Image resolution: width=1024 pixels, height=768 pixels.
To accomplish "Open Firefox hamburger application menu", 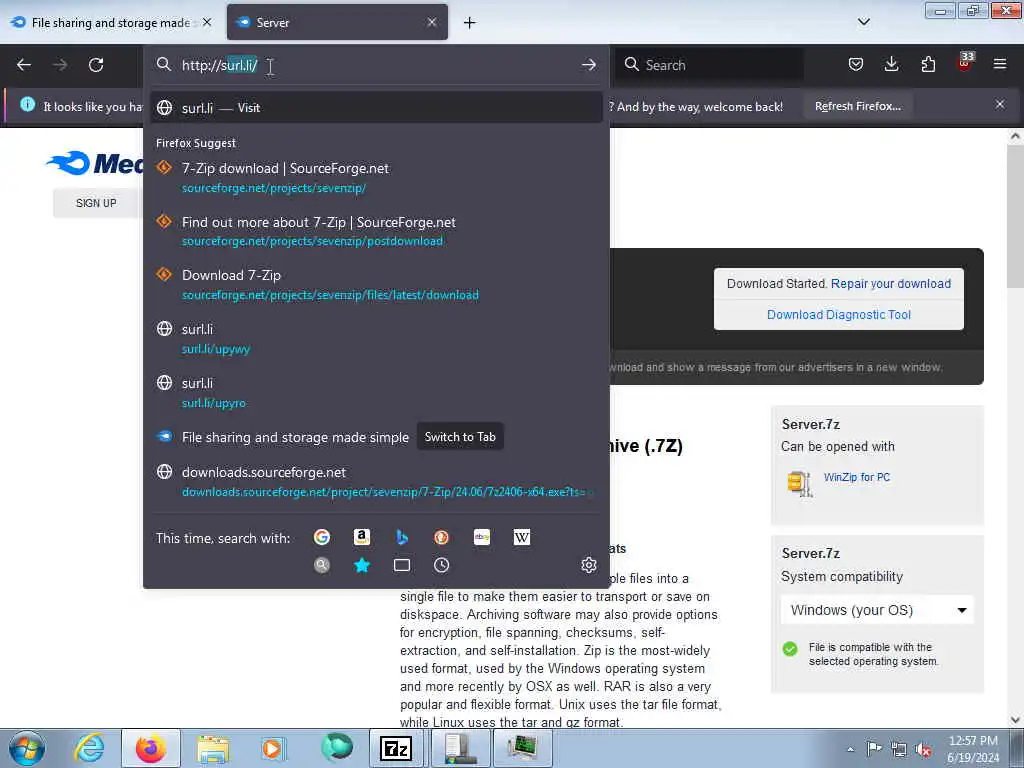I will coord(1000,64).
